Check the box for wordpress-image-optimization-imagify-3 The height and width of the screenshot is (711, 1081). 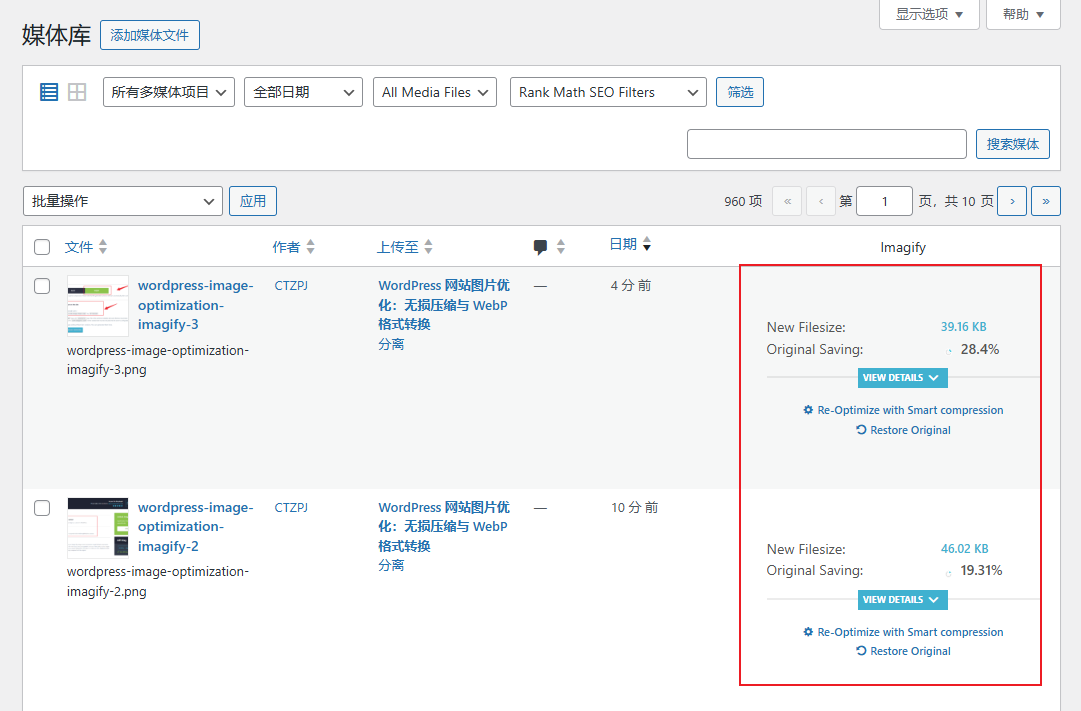[42, 286]
